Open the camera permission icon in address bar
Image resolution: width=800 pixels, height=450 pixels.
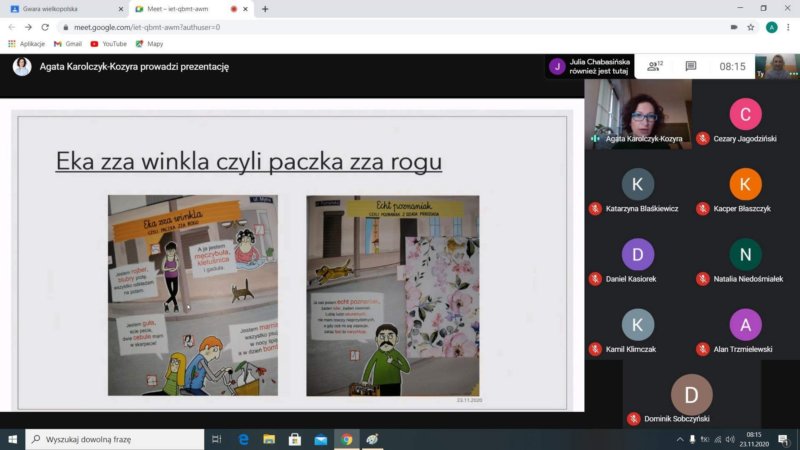pyautogui.click(x=734, y=28)
